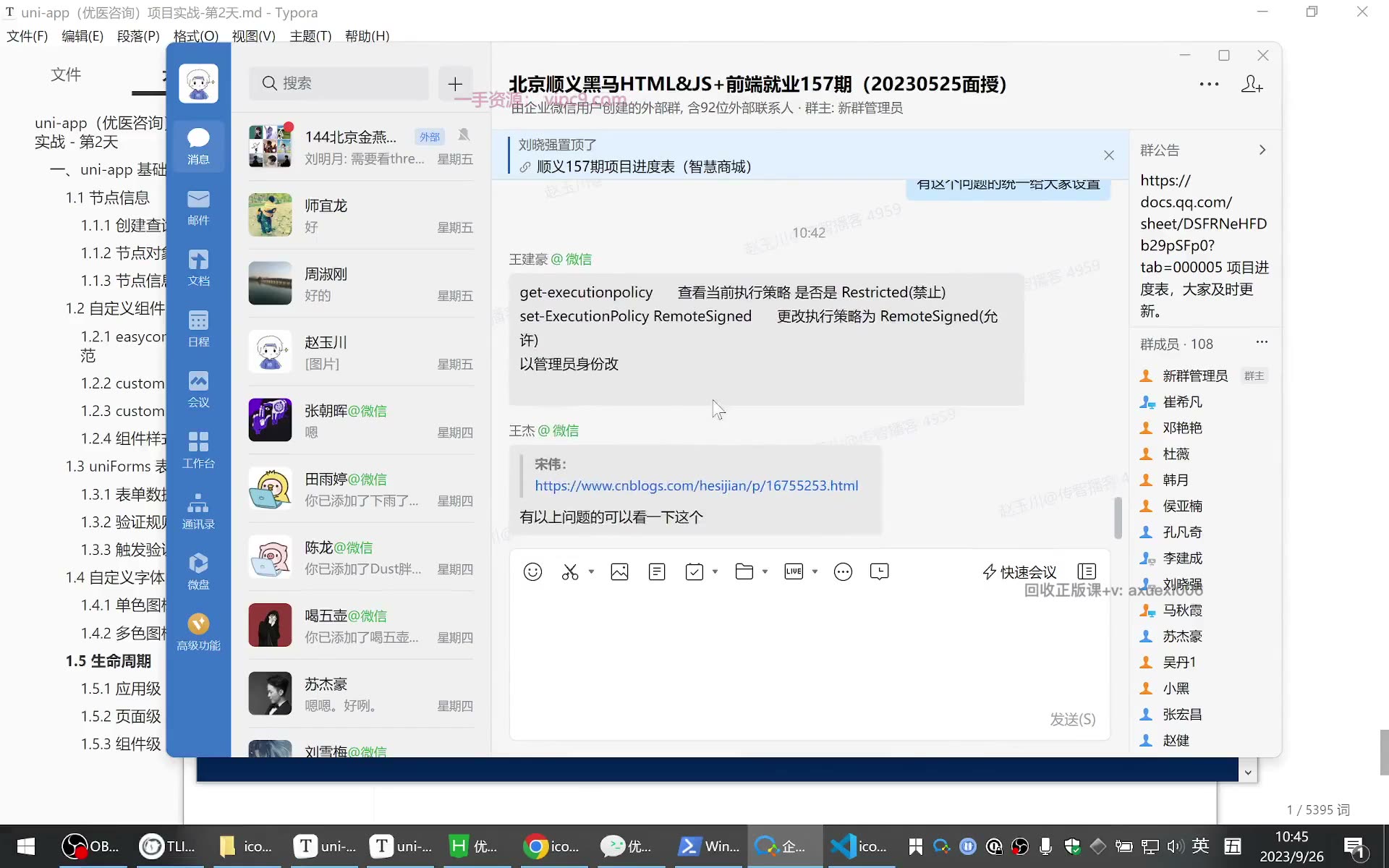Click the scissors screenshot tool icon

pyautogui.click(x=570, y=572)
